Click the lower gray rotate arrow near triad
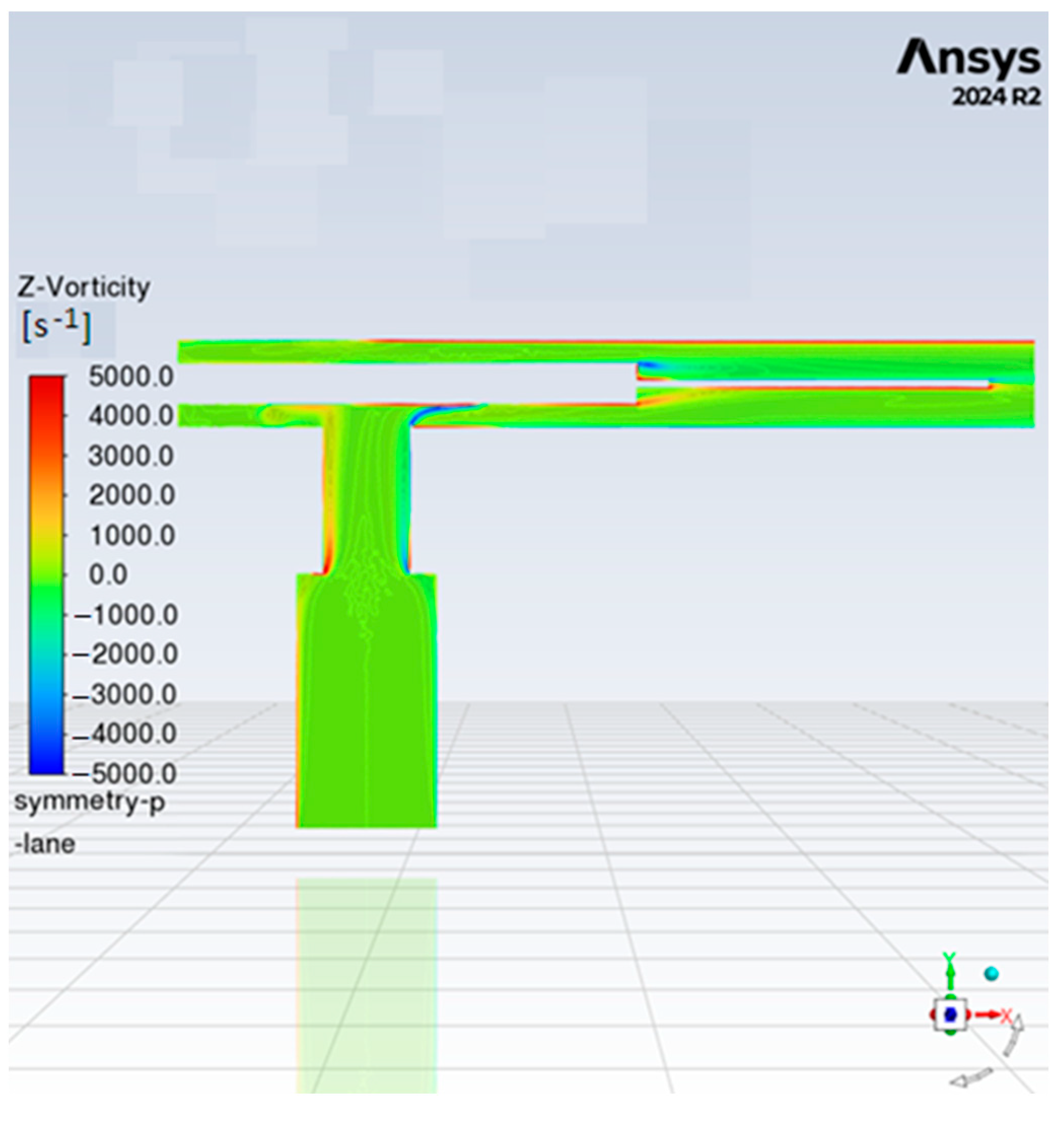Screen dimensions: 1064x1126 click(x=972, y=1078)
